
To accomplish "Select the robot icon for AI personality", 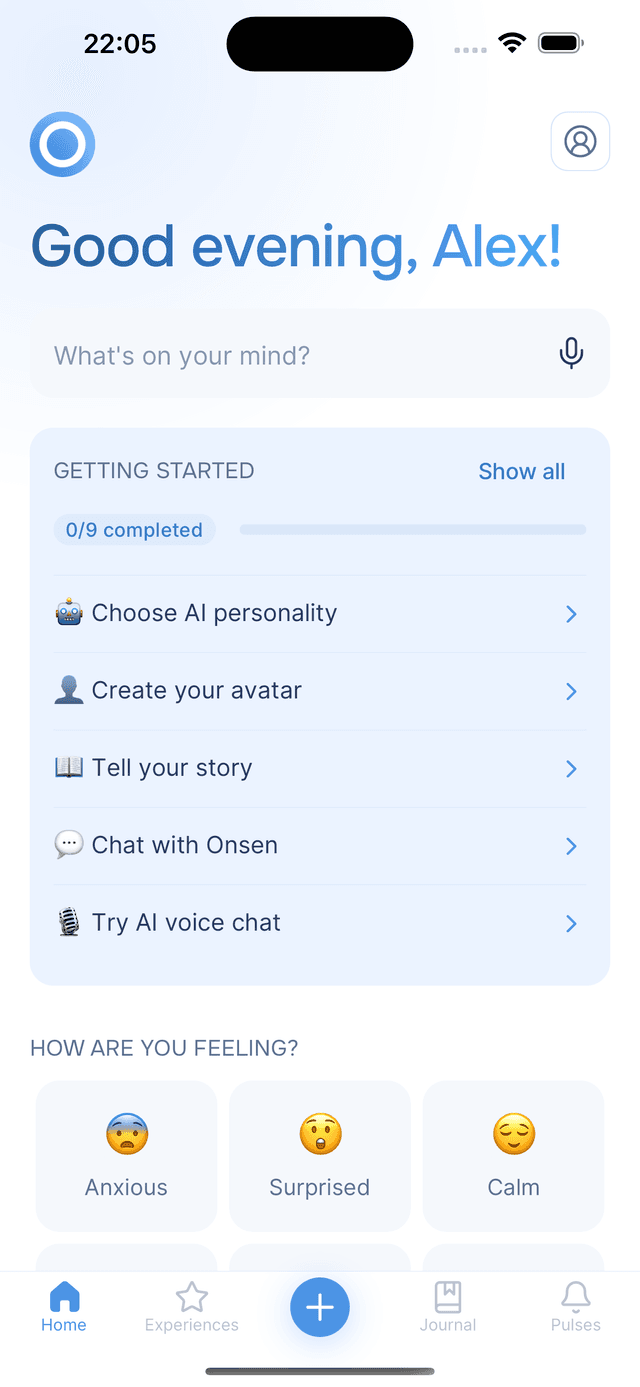I will [68, 612].
